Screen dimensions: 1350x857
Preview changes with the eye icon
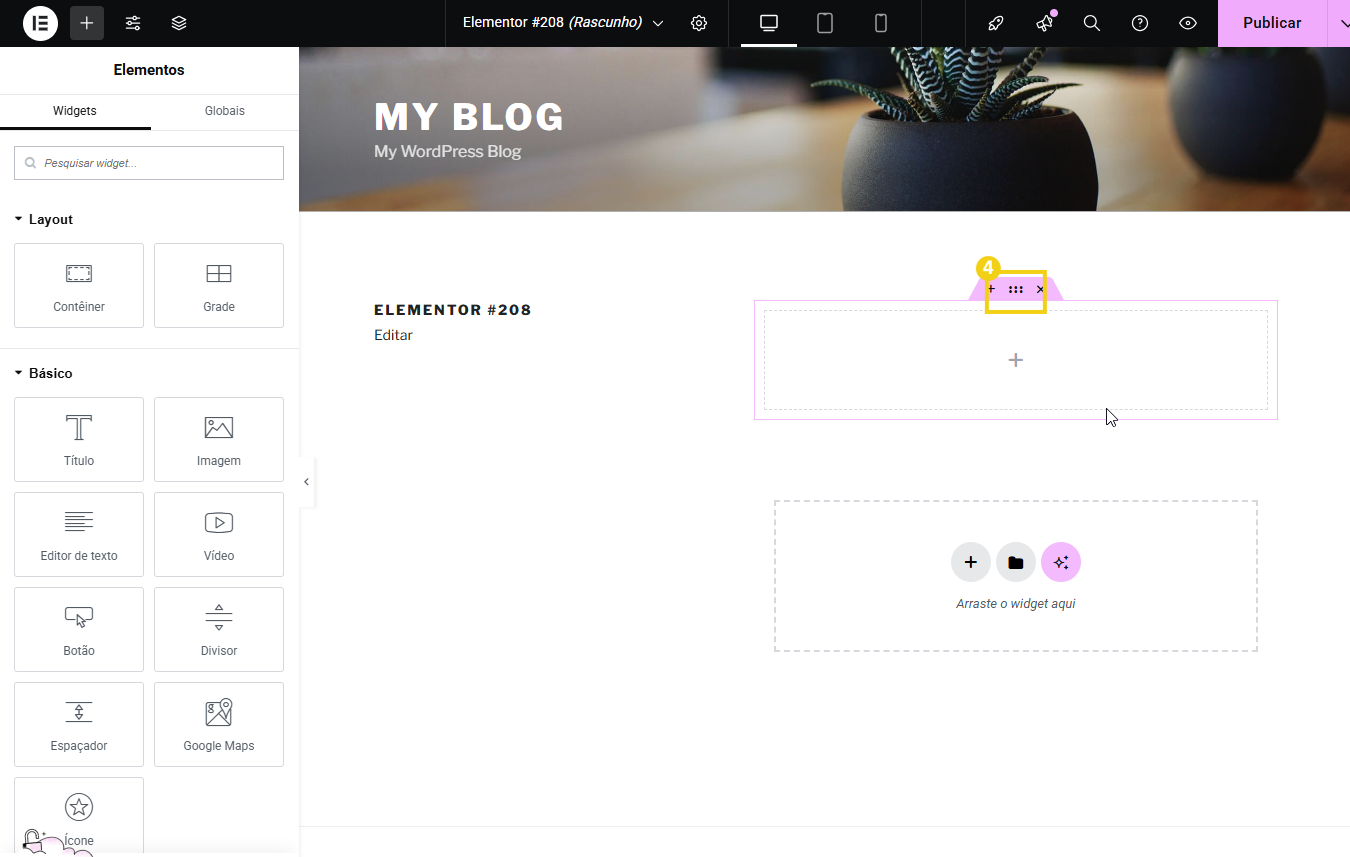(x=1188, y=23)
